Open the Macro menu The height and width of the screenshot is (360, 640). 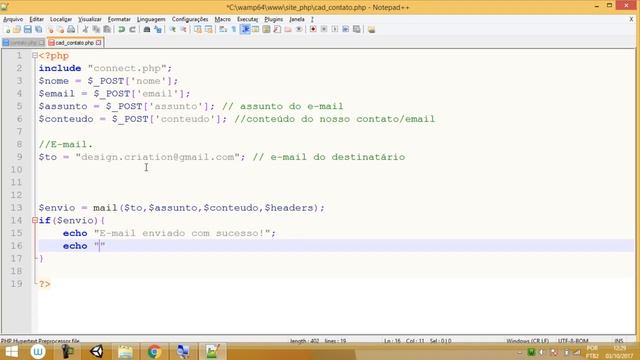pos(222,19)
